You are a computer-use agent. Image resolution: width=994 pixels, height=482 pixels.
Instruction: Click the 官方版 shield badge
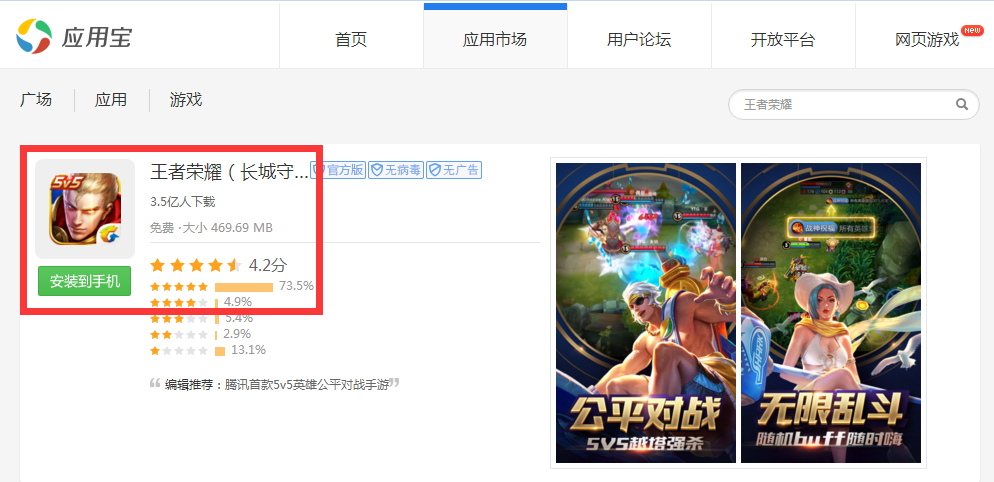339,170
